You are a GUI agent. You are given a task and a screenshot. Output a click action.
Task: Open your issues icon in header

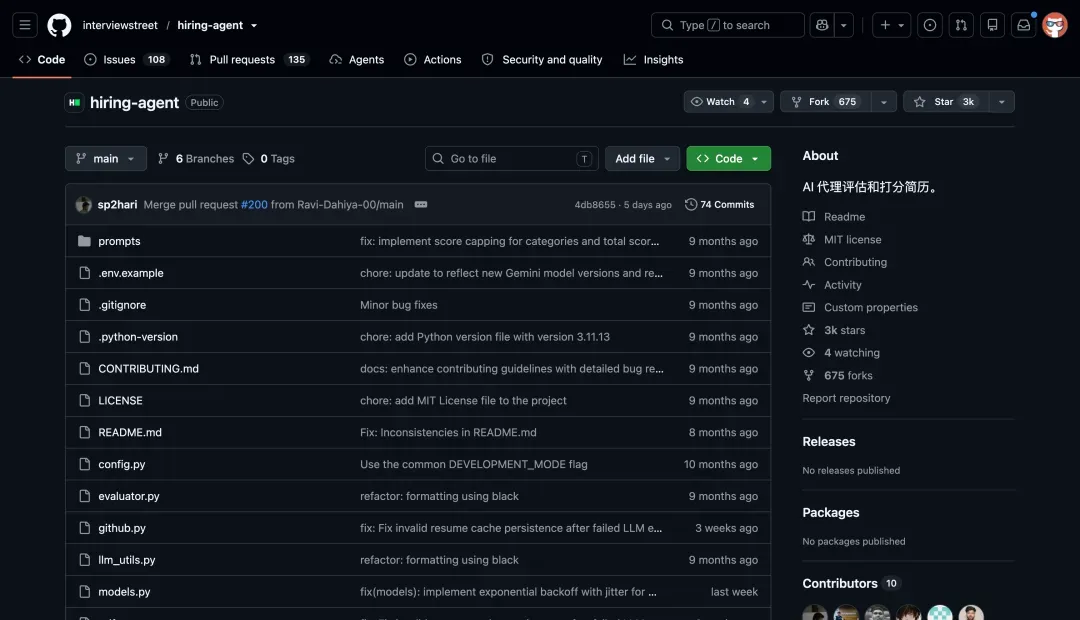click(x=930, y=25)
